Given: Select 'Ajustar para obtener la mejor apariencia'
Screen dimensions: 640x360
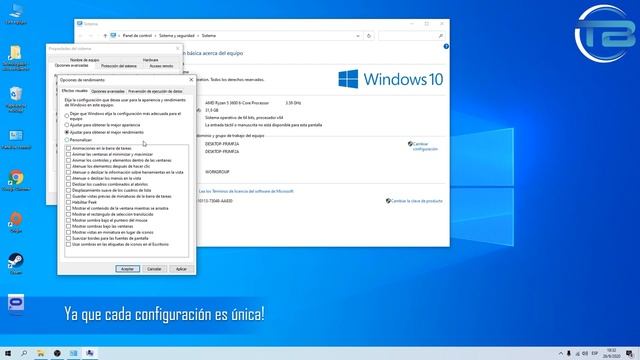Looking at the screenshot, I should click(x=67, y=125).
